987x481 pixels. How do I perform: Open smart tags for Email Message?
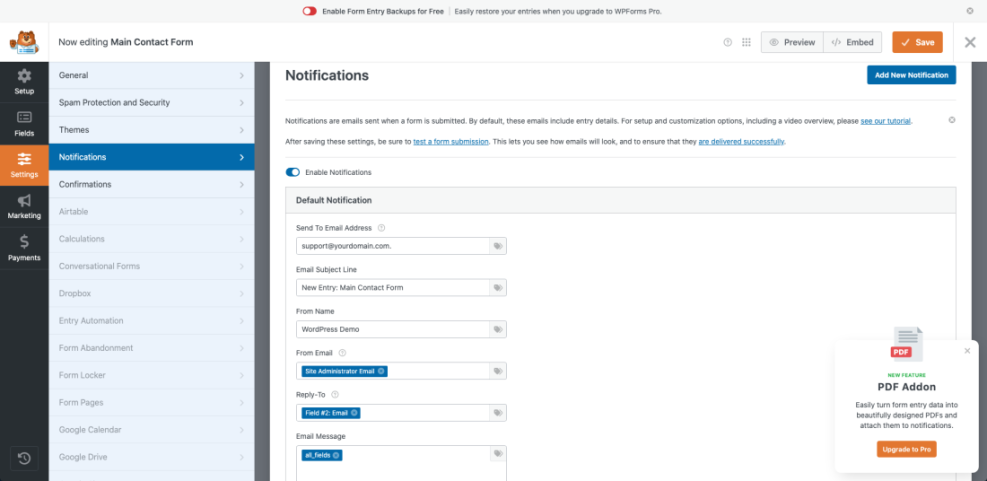coord(498,454)
